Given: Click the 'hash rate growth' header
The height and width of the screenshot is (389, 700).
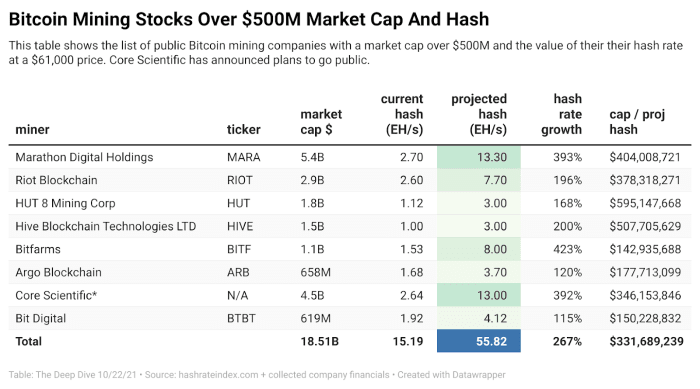Looking at the screenshot, I should point(562,114).
